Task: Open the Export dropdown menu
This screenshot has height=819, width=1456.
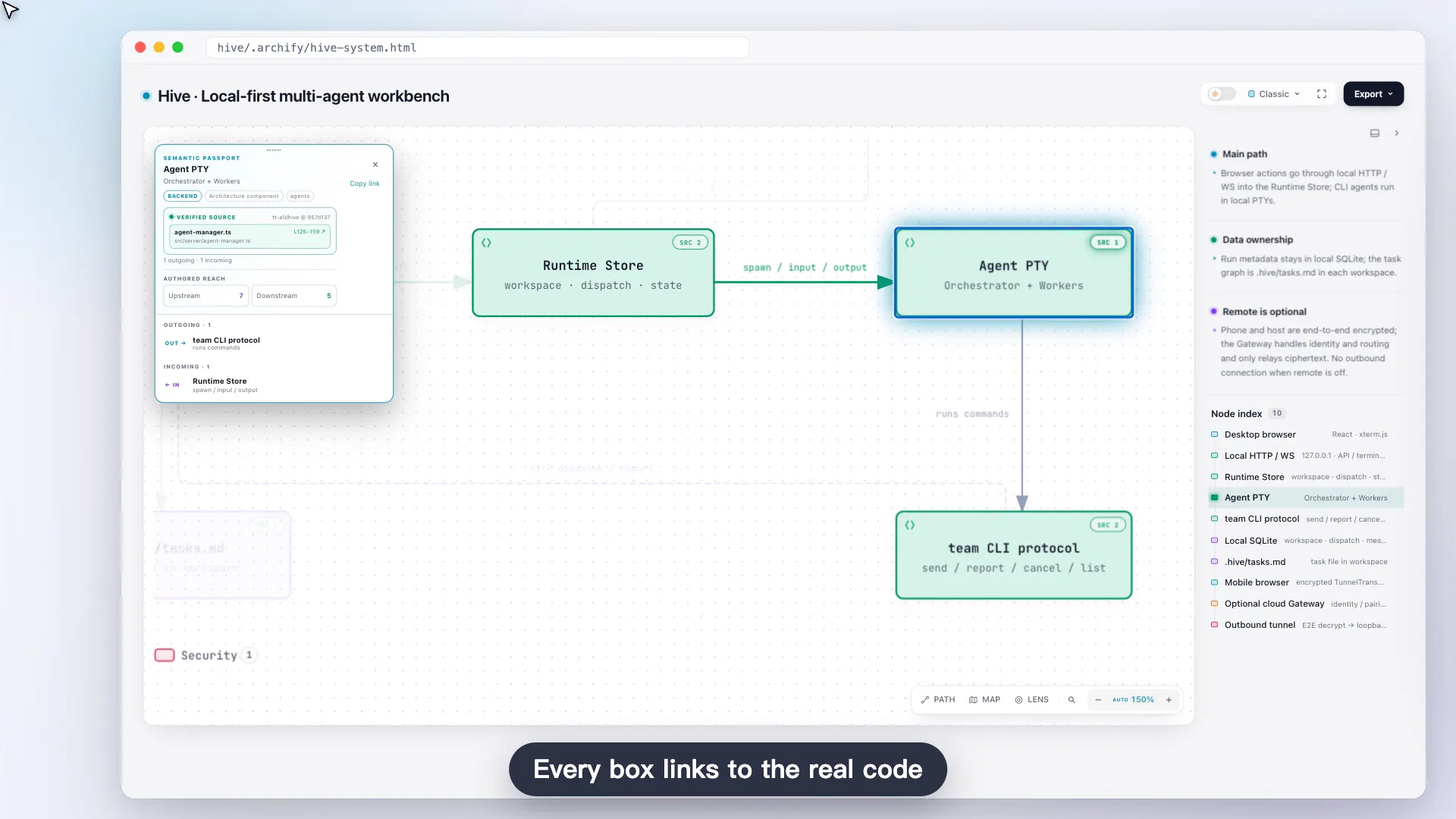Action: pyautogui.click(x=1373, y=94)
